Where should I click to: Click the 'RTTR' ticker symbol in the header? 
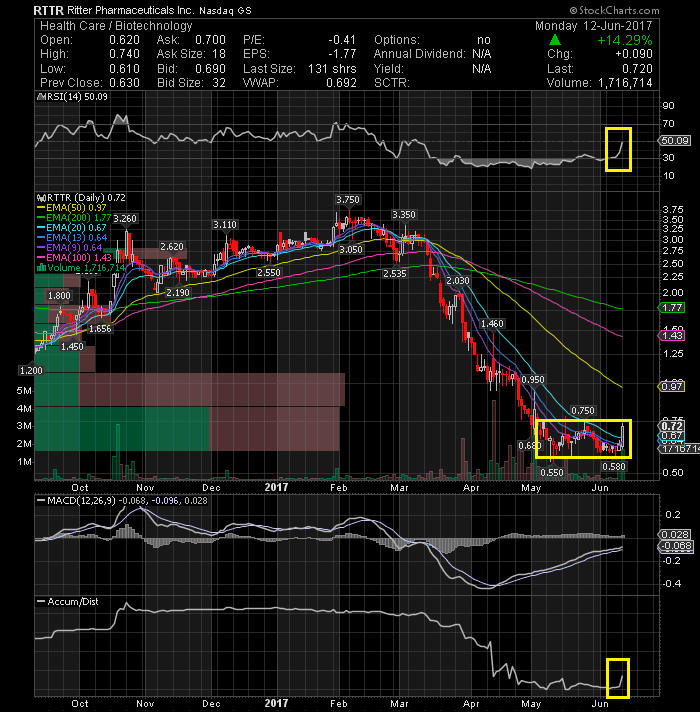coord(49,10)
